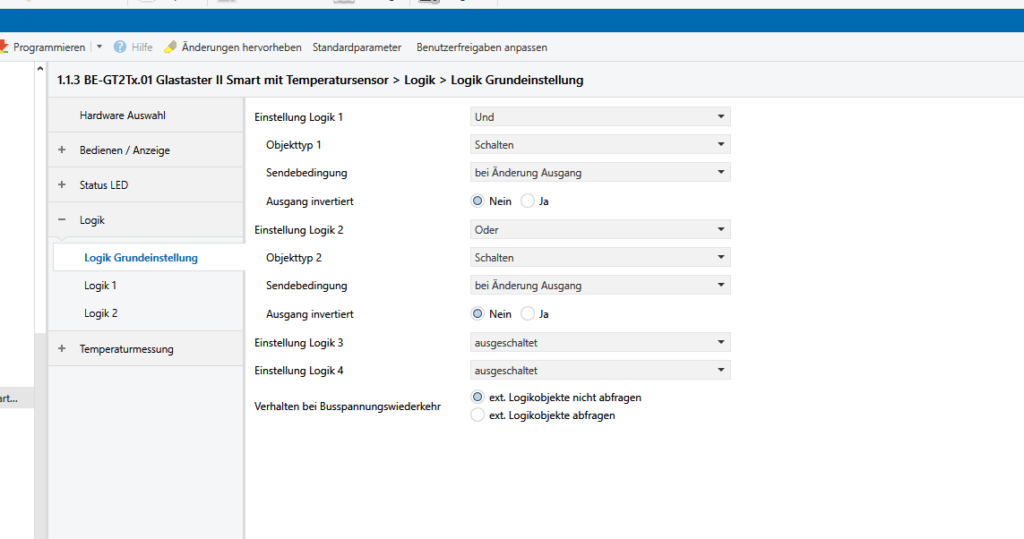Select Ja for Logik 1 Ausgang invertiert
Image resolution: width=1024 pixels, height=539 pixels.
pos(528,201)
